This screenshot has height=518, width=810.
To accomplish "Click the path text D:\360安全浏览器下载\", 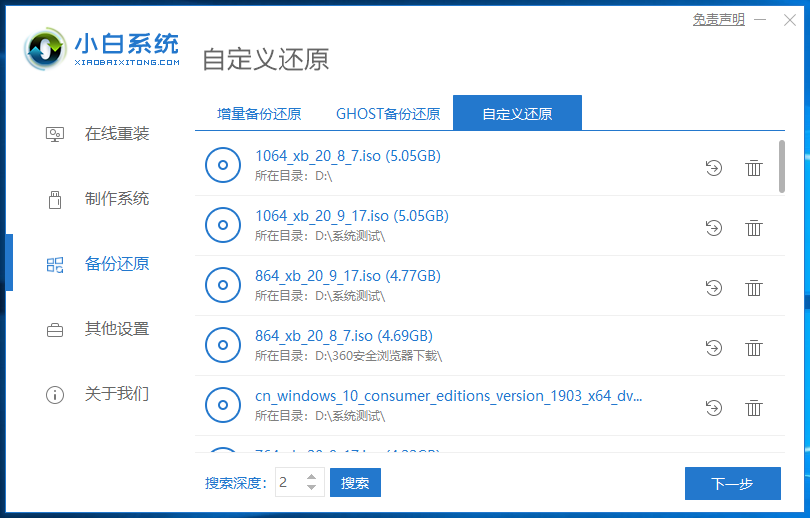I will click(x=379, y=356).
